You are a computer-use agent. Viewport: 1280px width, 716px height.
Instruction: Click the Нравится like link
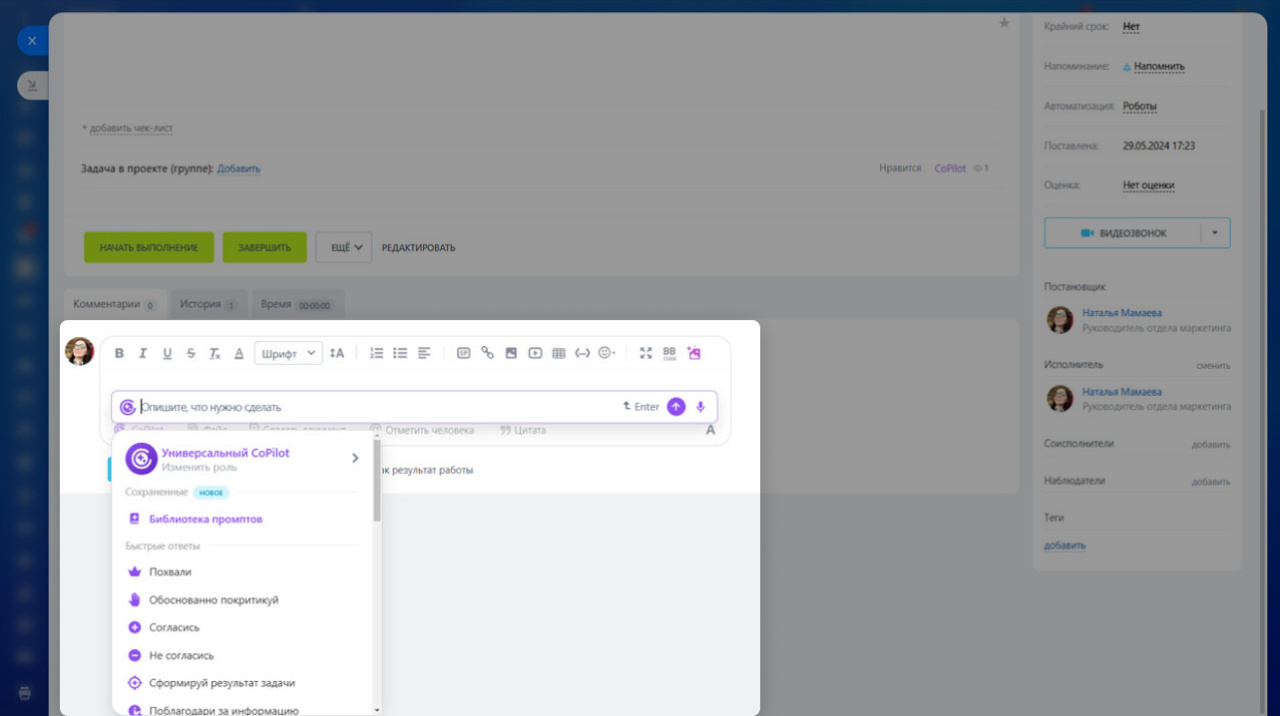(x=900, y=169)
